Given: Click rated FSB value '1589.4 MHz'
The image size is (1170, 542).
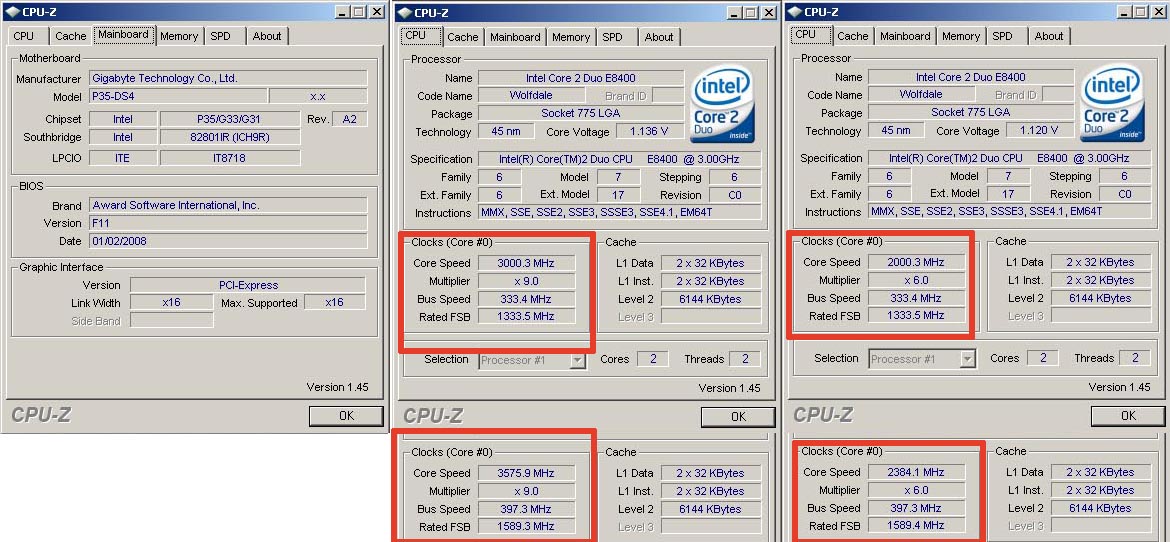Looking at the screenshot, I should point(916,526).
